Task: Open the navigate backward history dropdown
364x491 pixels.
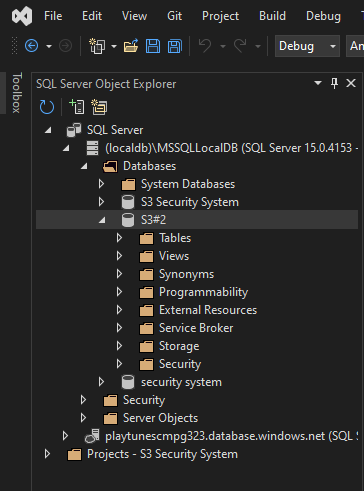Action: [x=49, y=46]
